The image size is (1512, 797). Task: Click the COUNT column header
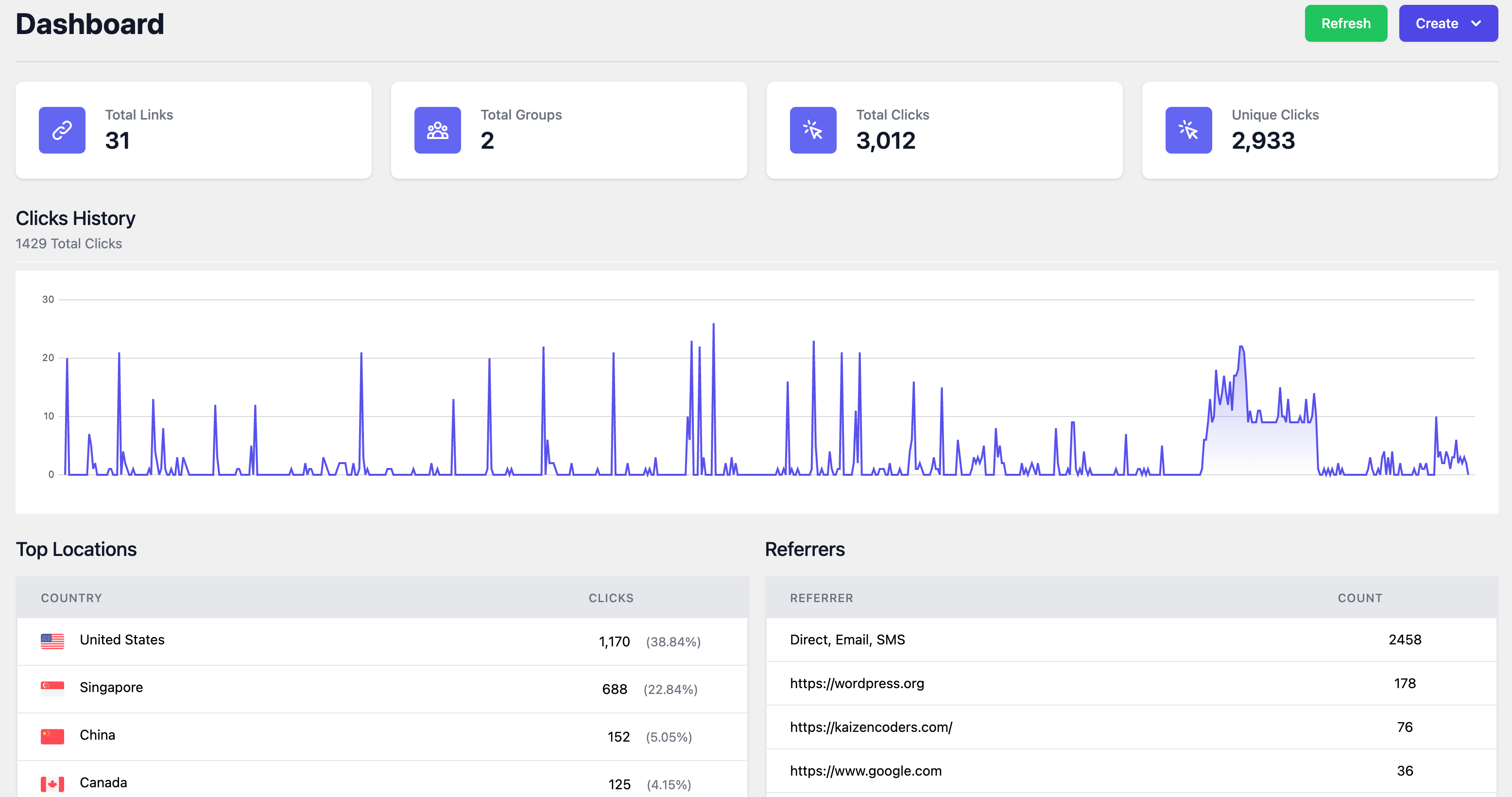[x=1360, y=598]
